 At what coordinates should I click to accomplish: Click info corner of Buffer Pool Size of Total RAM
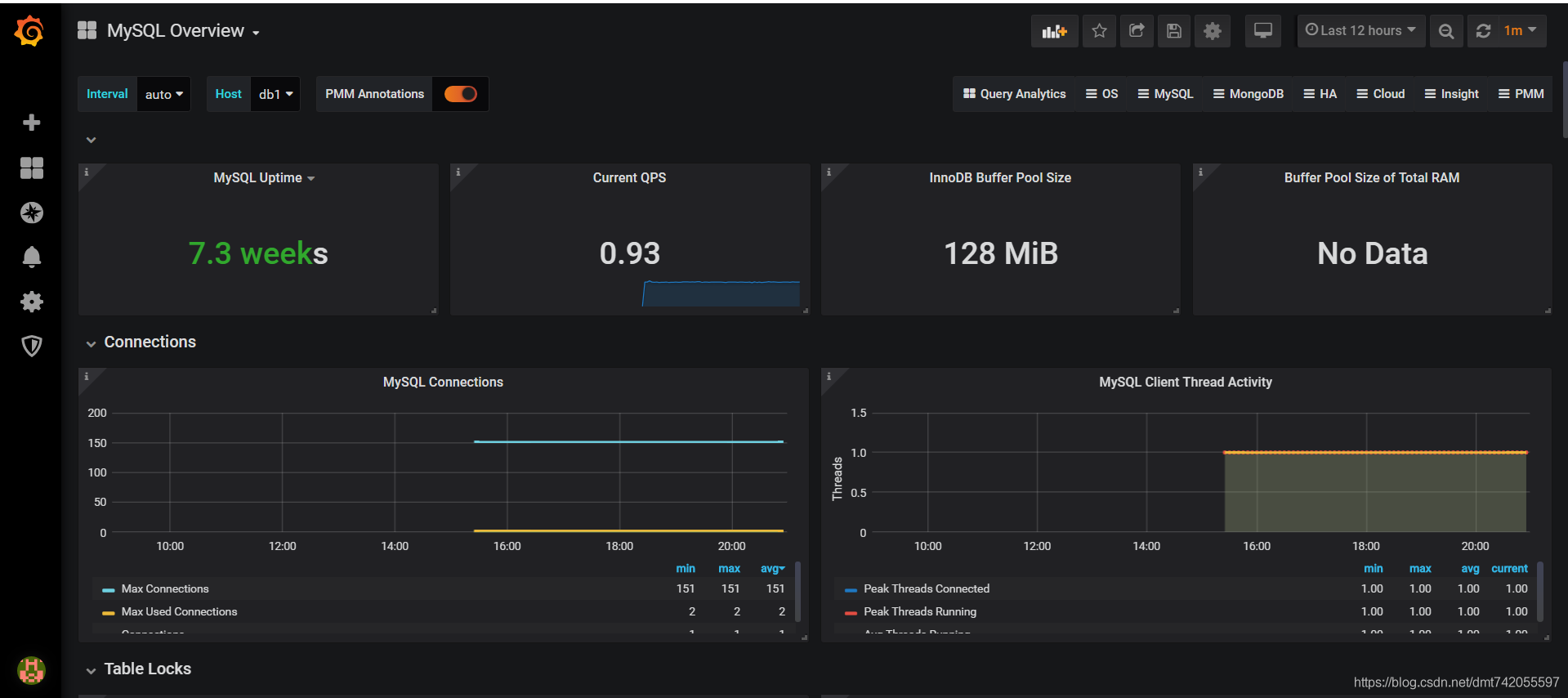1200,172
